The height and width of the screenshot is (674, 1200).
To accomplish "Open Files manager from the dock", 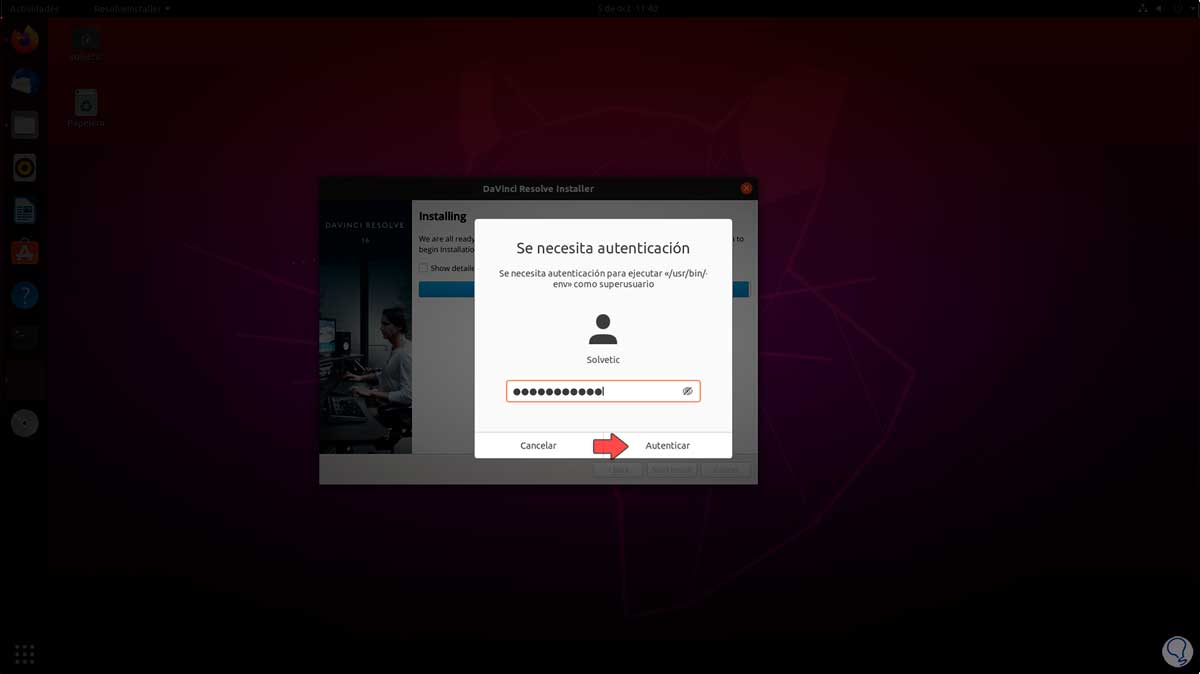I will [x=25, y=125].
